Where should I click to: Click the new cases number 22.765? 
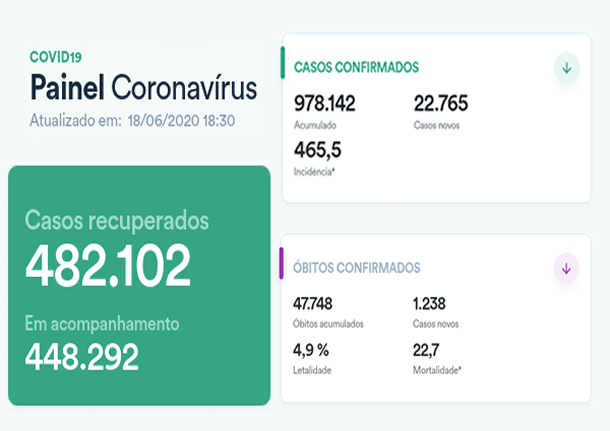[440, 103]
